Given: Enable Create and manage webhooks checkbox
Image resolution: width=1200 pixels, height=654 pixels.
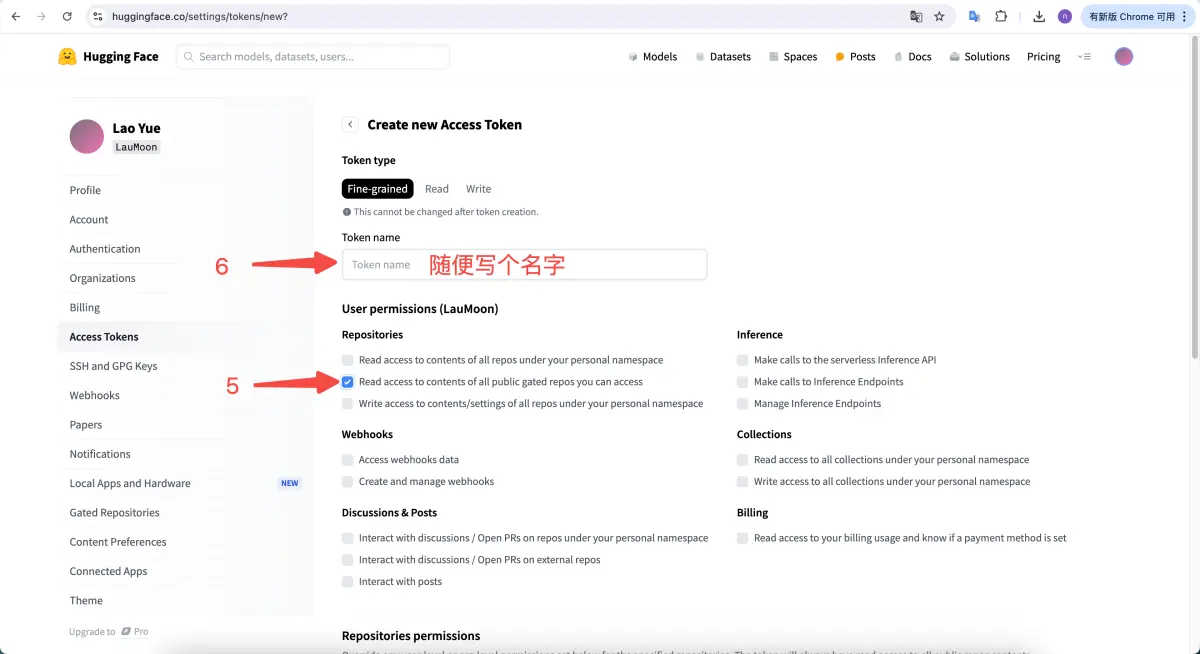Looking at the screenshot, I should pos(348,482).
